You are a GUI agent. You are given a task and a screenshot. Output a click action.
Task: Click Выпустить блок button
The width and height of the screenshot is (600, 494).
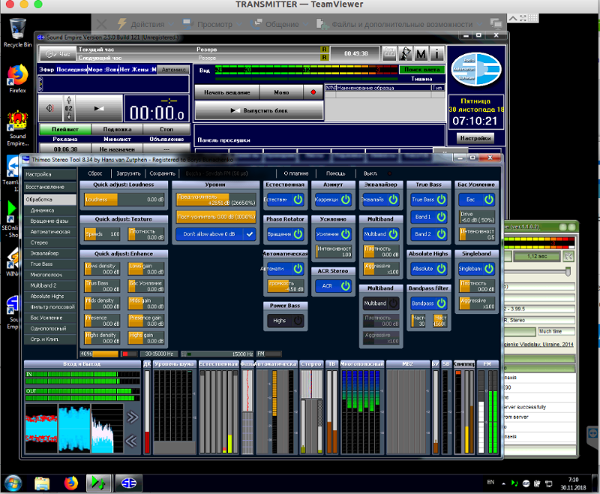259,111
